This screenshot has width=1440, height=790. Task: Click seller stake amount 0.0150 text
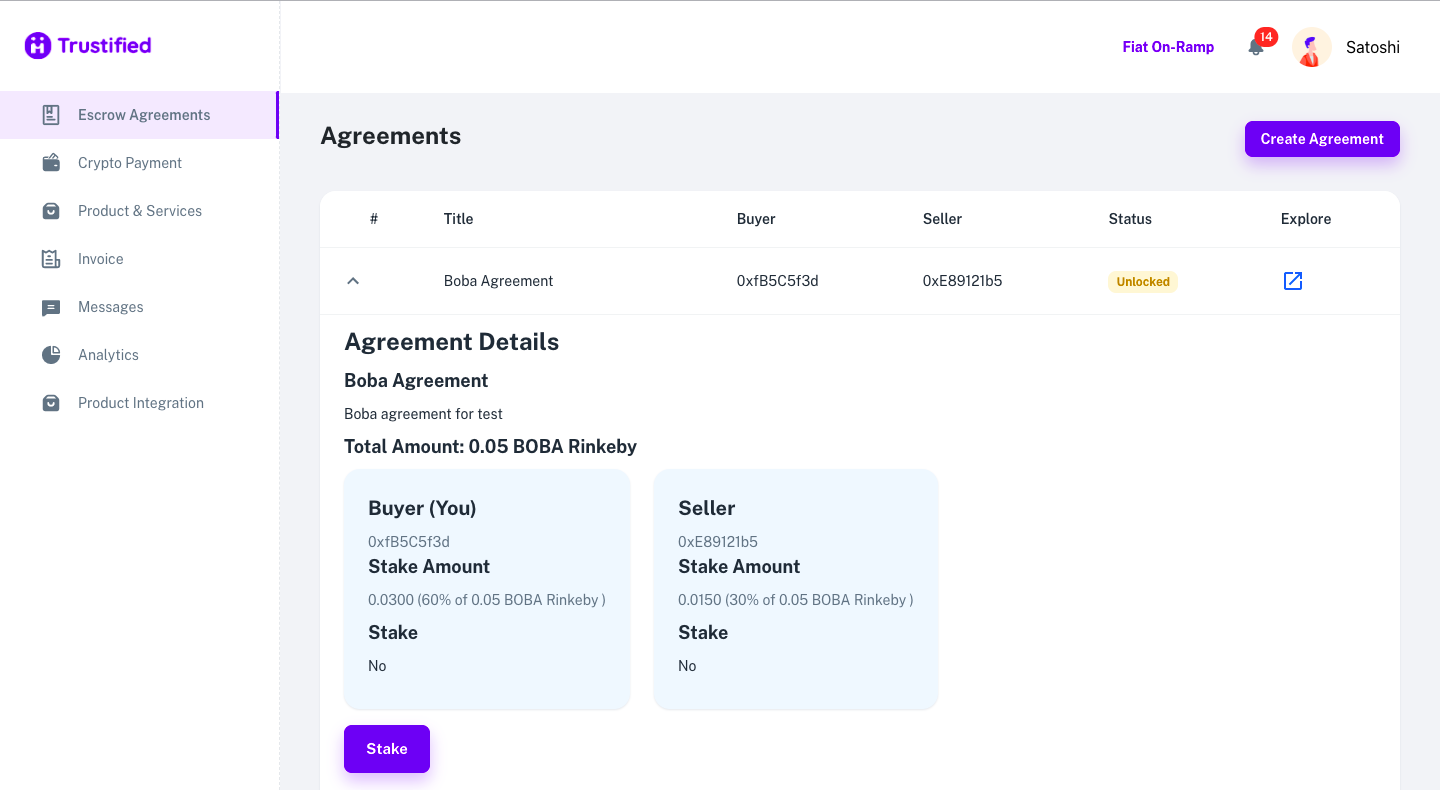[796, 600]
